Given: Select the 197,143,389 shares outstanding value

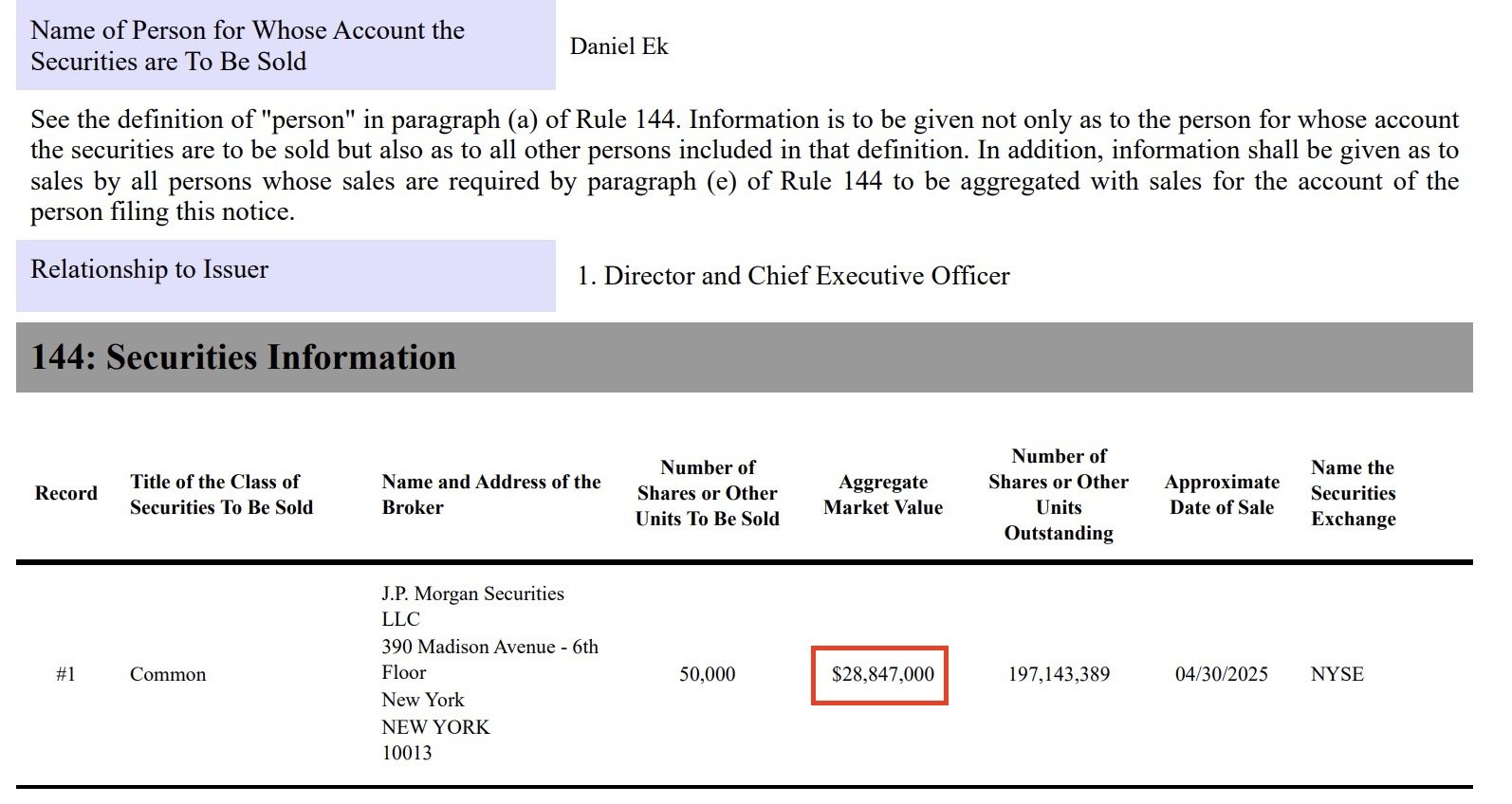Looking at the screenshot, I should pyautogui.click(x=1059, y=674).
